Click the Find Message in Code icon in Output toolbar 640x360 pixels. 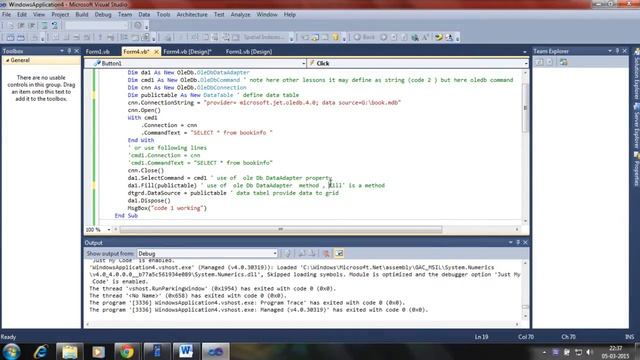[288, 253]
